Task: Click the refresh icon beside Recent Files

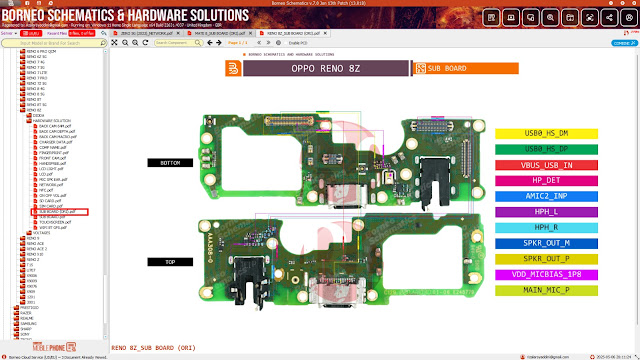Action: (104, 33)
